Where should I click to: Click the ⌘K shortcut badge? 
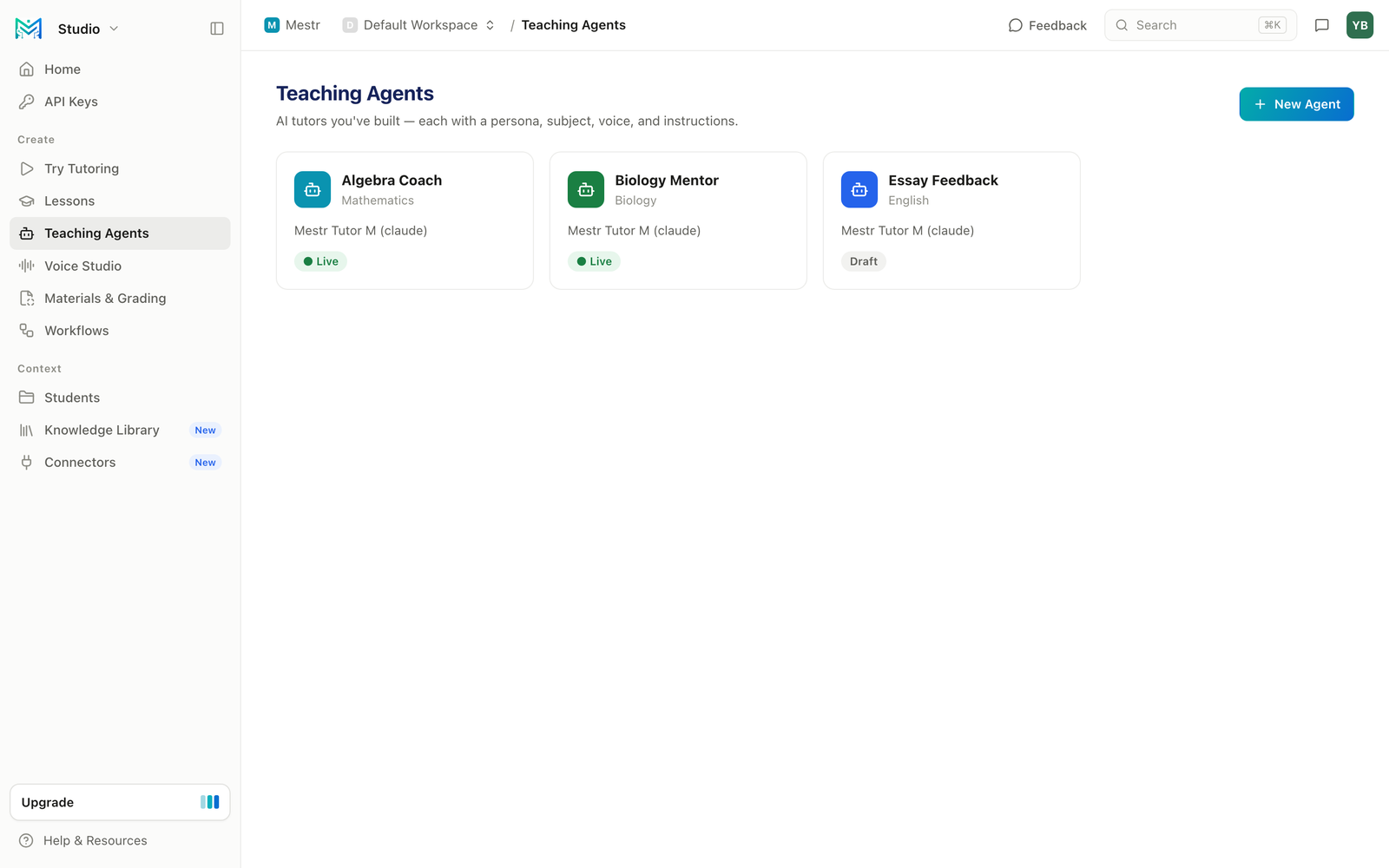pos(1273,25)
